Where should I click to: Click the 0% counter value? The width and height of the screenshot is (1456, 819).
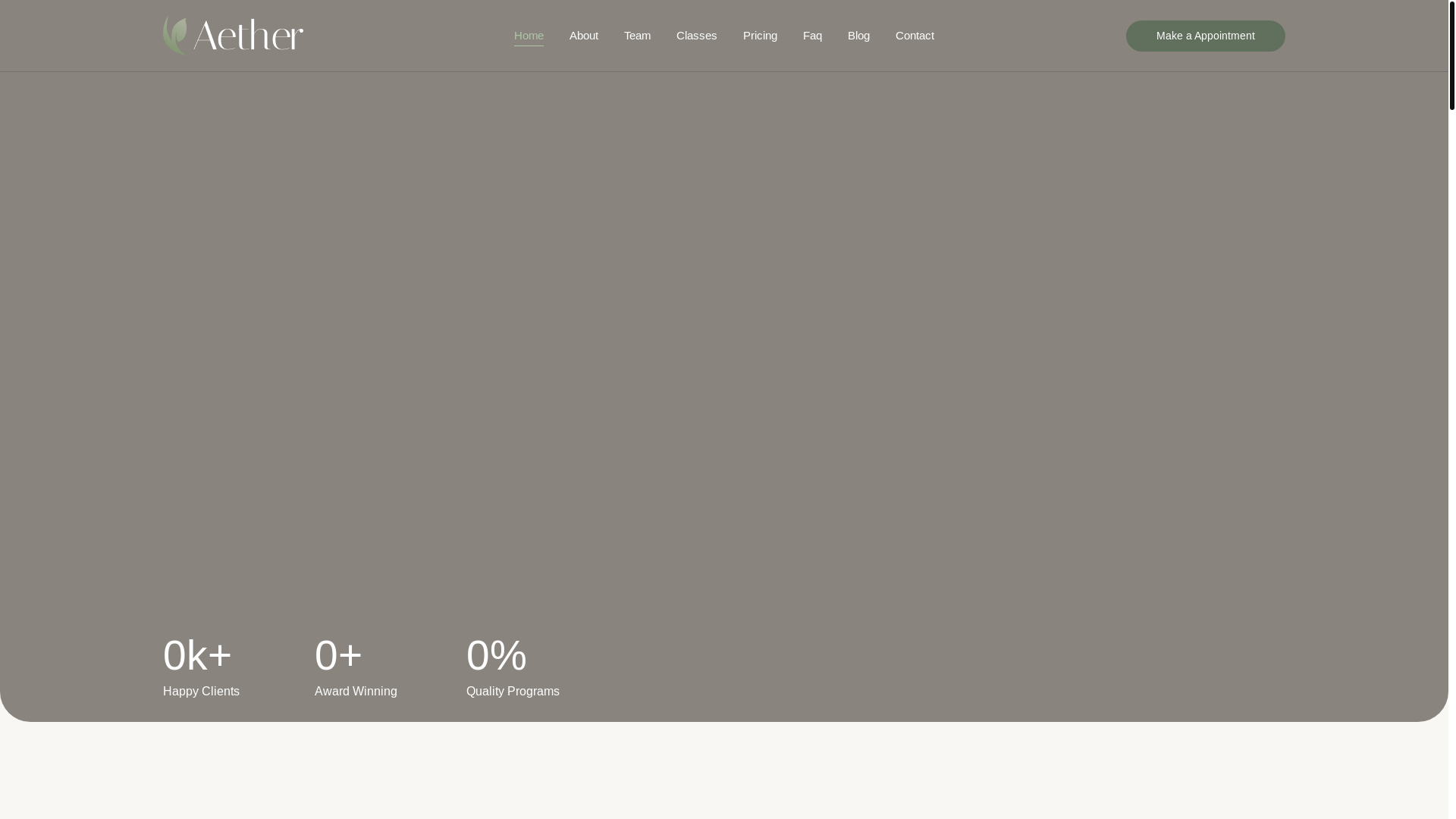(497, 655)
